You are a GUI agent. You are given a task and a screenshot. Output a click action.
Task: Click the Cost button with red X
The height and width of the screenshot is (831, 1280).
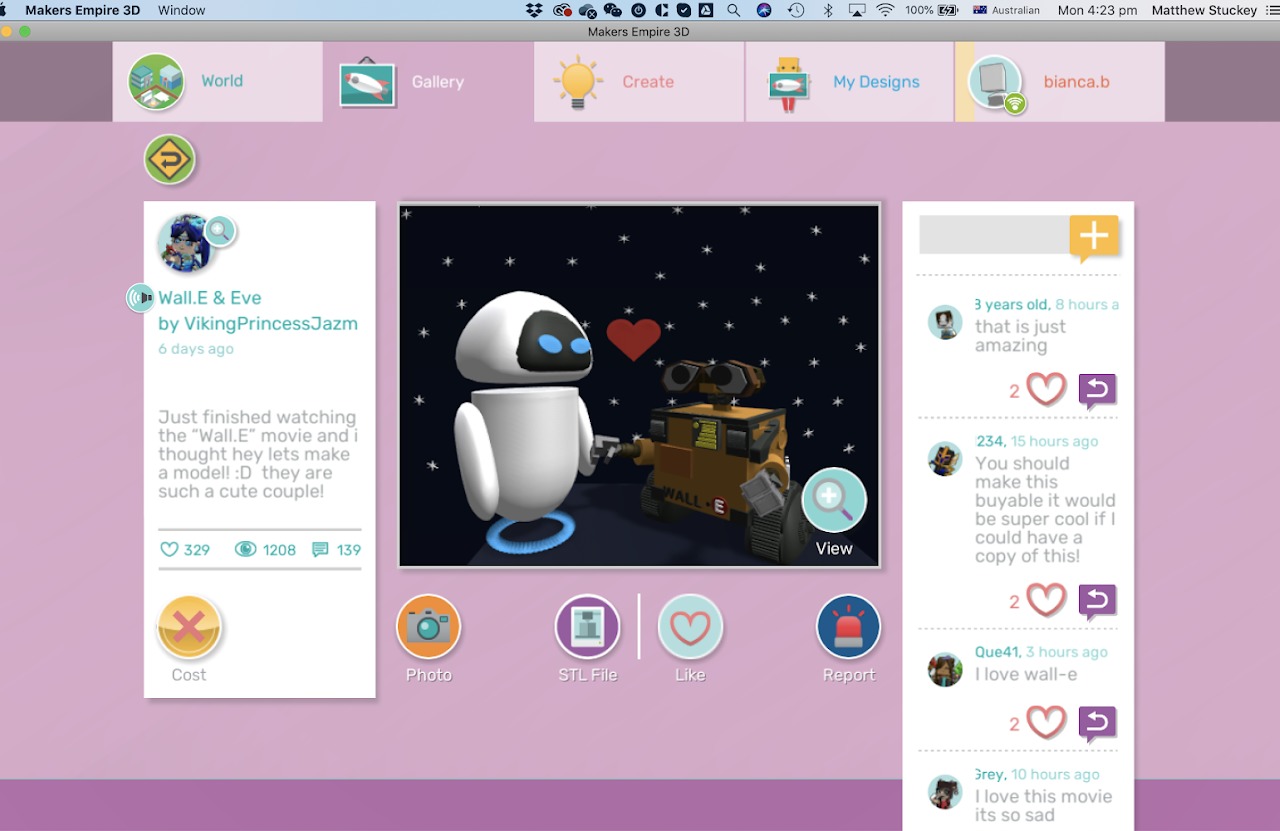189,629
